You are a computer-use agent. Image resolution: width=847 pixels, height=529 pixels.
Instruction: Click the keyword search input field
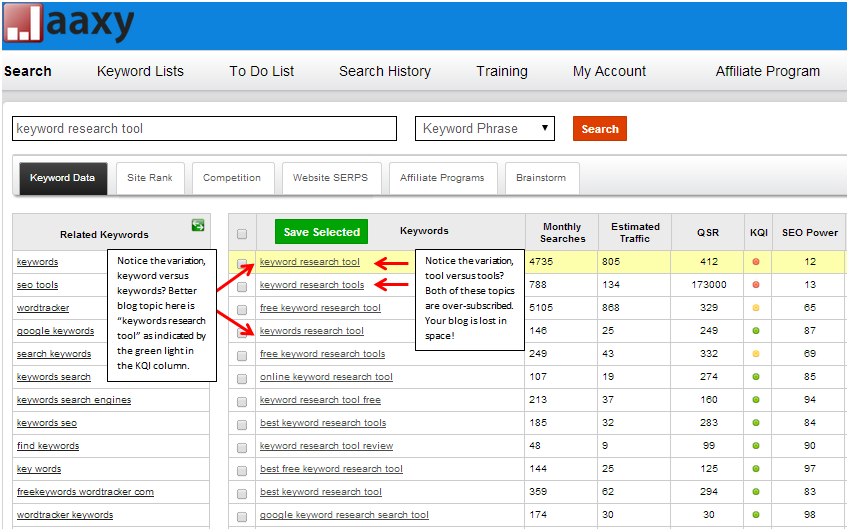tap(204, 129)
